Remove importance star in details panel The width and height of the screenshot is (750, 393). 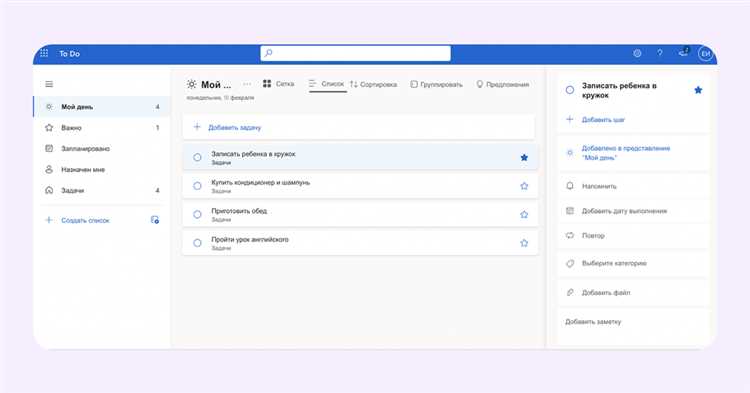click(x=698, y=90)
